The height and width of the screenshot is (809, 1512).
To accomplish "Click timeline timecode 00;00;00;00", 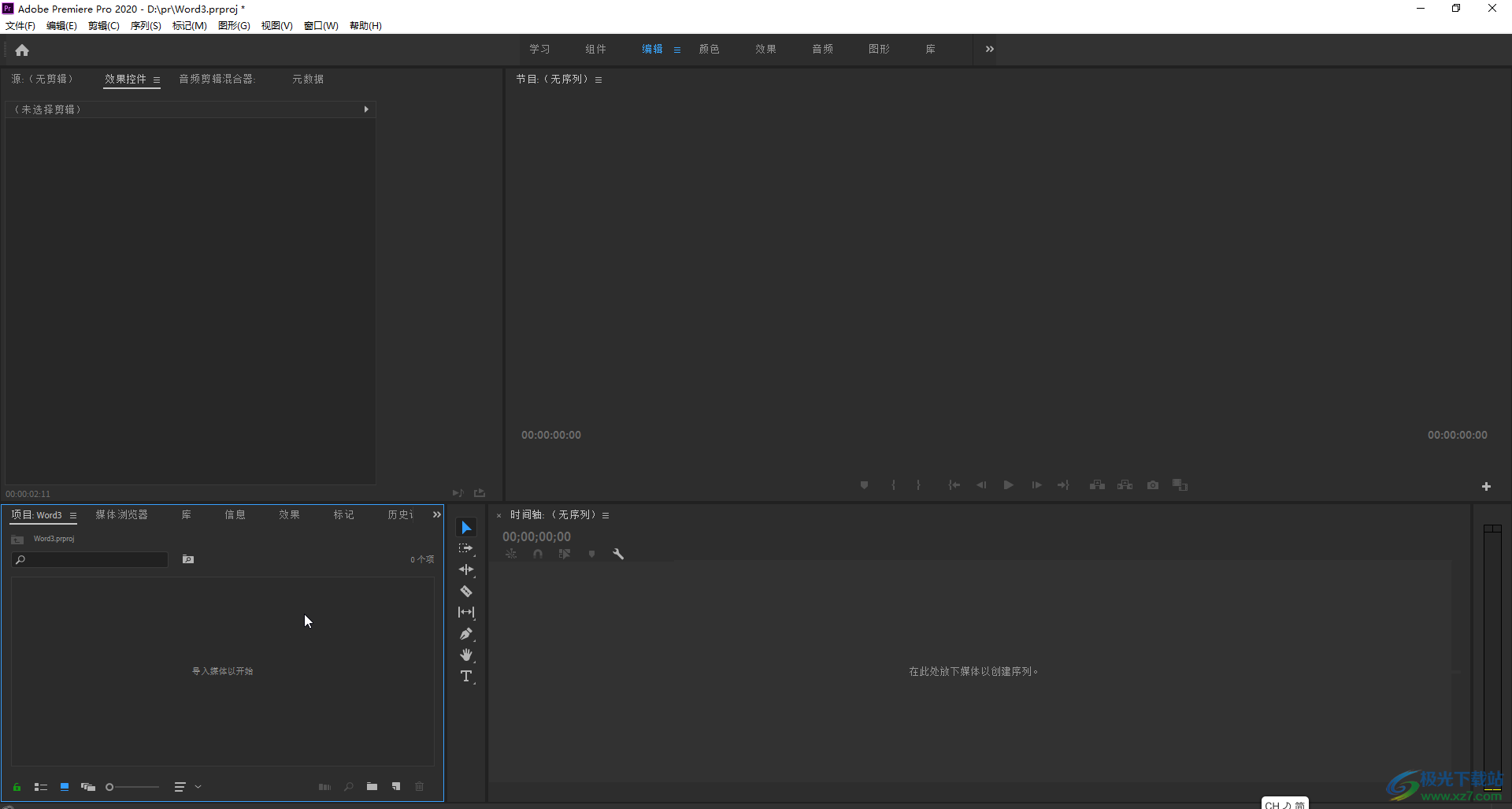I will (x=537, y=536).
